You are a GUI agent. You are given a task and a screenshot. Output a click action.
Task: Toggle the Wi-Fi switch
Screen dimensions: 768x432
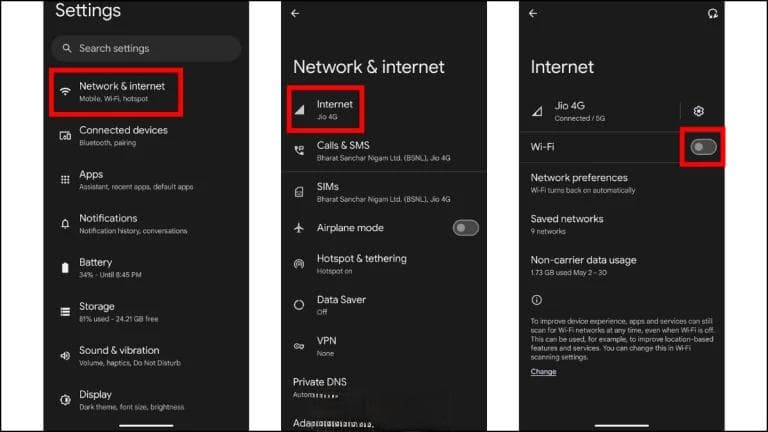[x=703, y=147]
